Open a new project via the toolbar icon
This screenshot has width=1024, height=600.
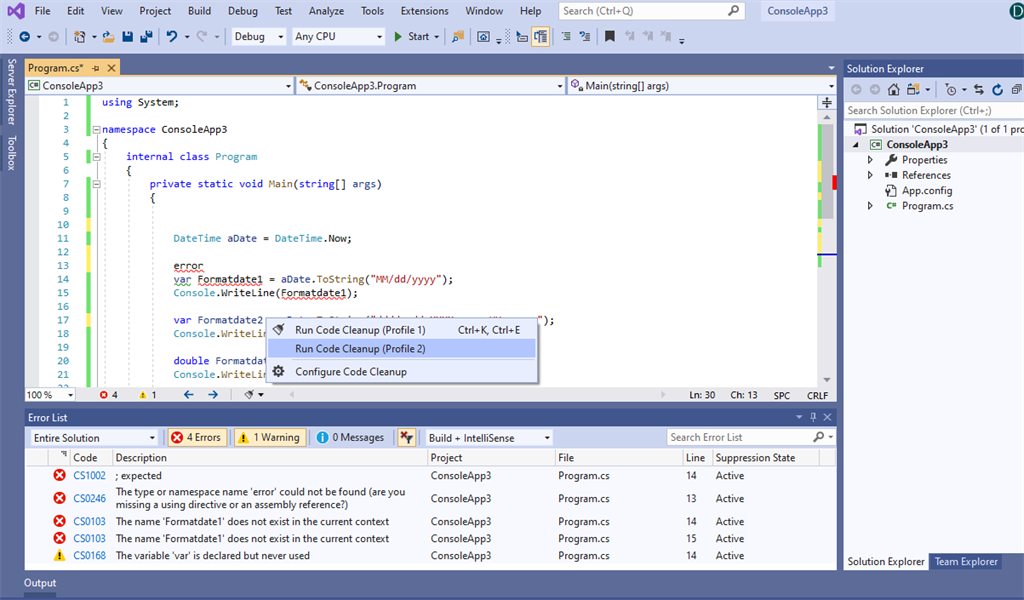(x=79, y=36)
